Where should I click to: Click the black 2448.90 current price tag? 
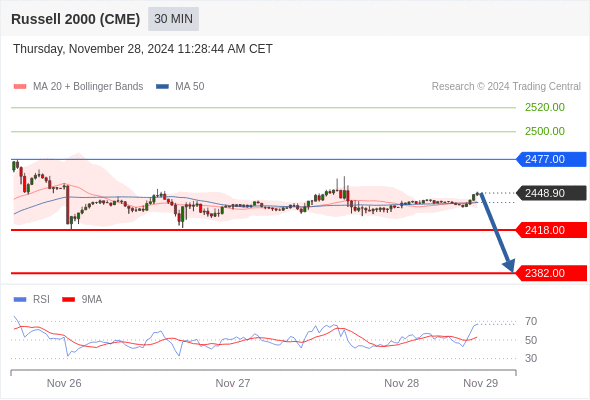[551, 193]
